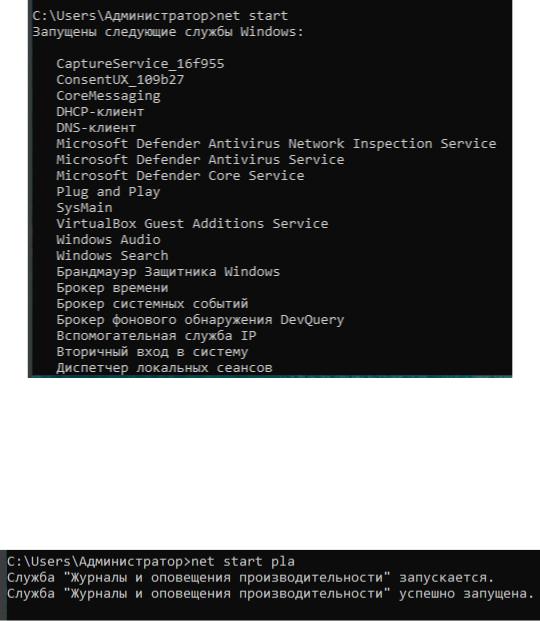Image resolution: width=540 pixels, height=621 pixels.
Task: Click Microsoft Defender Core Service entry
Action: [x=180, y=175]
